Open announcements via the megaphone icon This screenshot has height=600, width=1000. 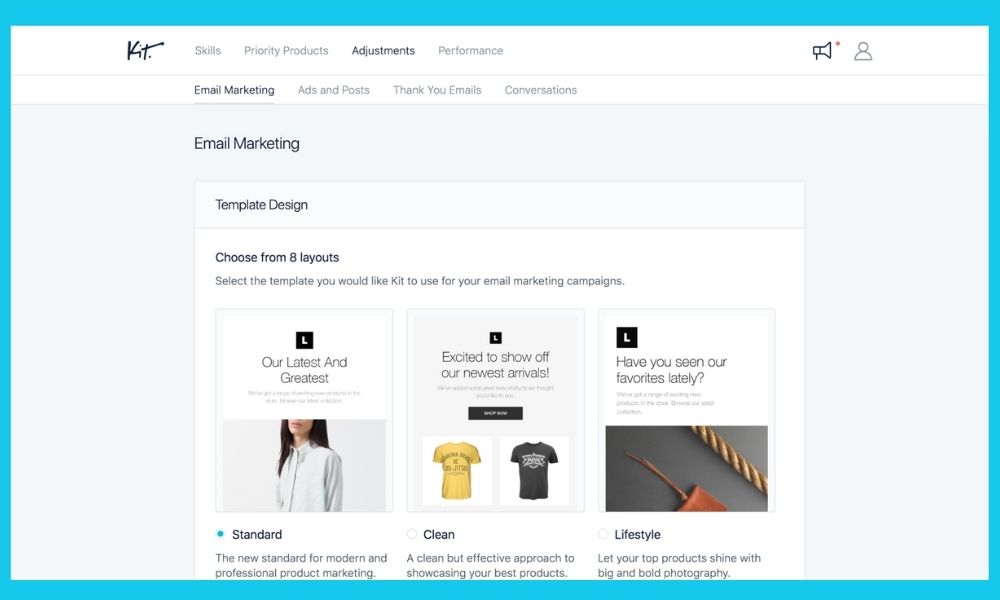[822, 50]
